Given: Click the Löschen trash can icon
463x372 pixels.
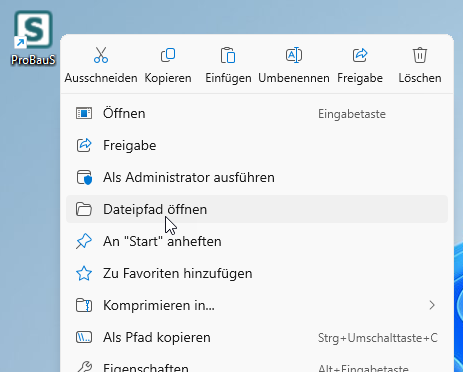Looking at the screenshot, I should (x=420, y=55).
